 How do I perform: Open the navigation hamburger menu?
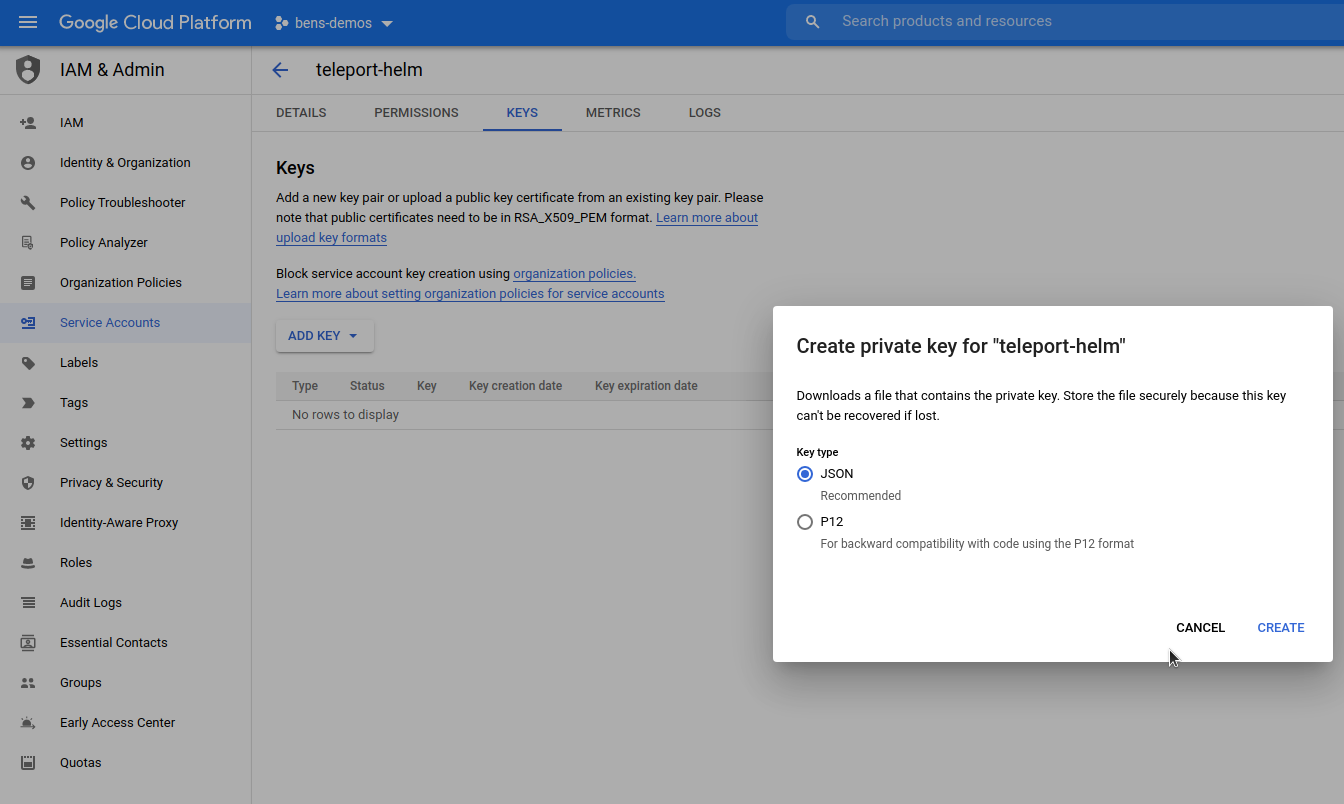tap(27, 21)
